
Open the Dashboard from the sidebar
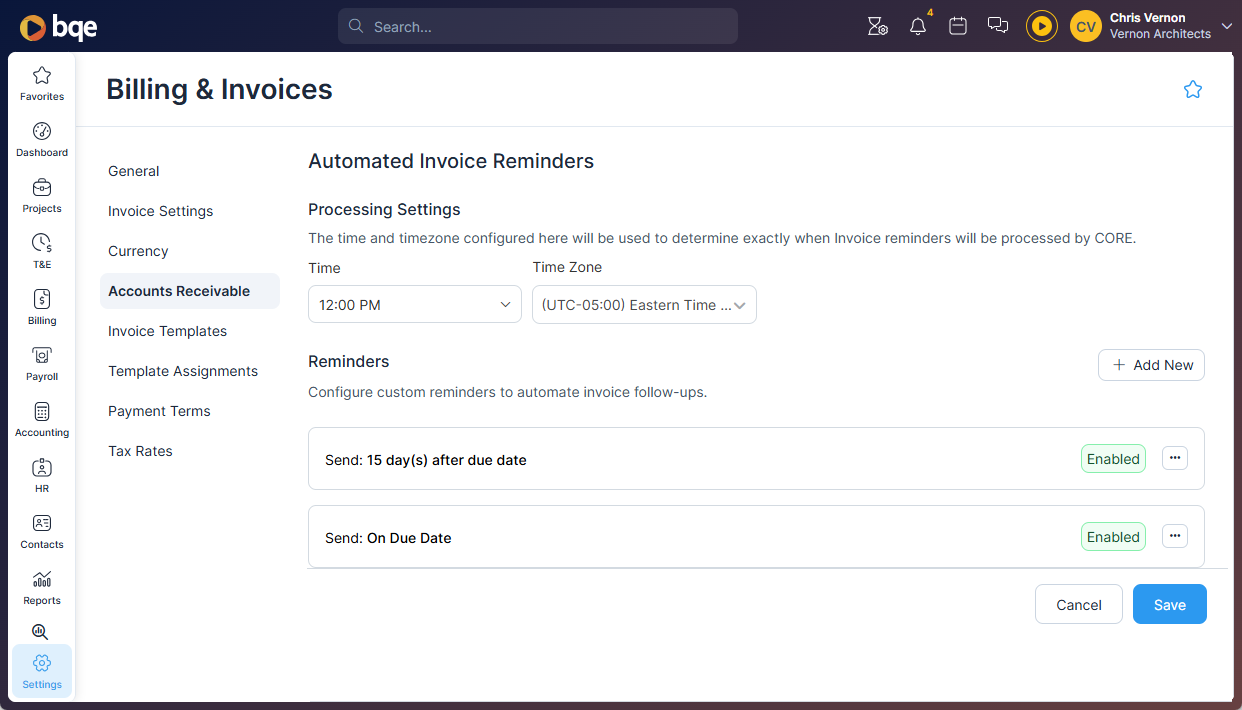[x=41, y=138]
